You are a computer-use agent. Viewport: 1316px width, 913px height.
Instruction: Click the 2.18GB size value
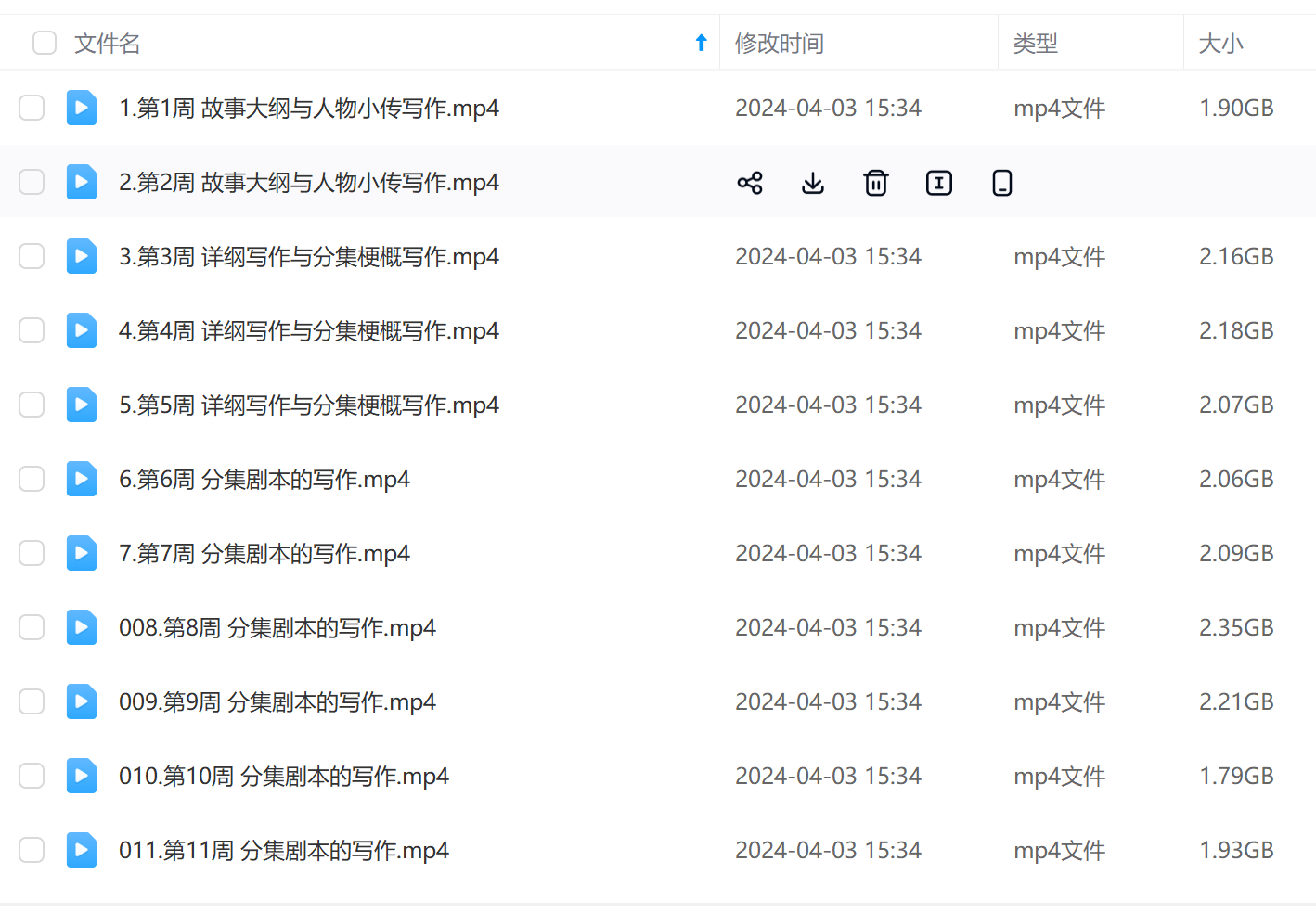click(1236, 331)
